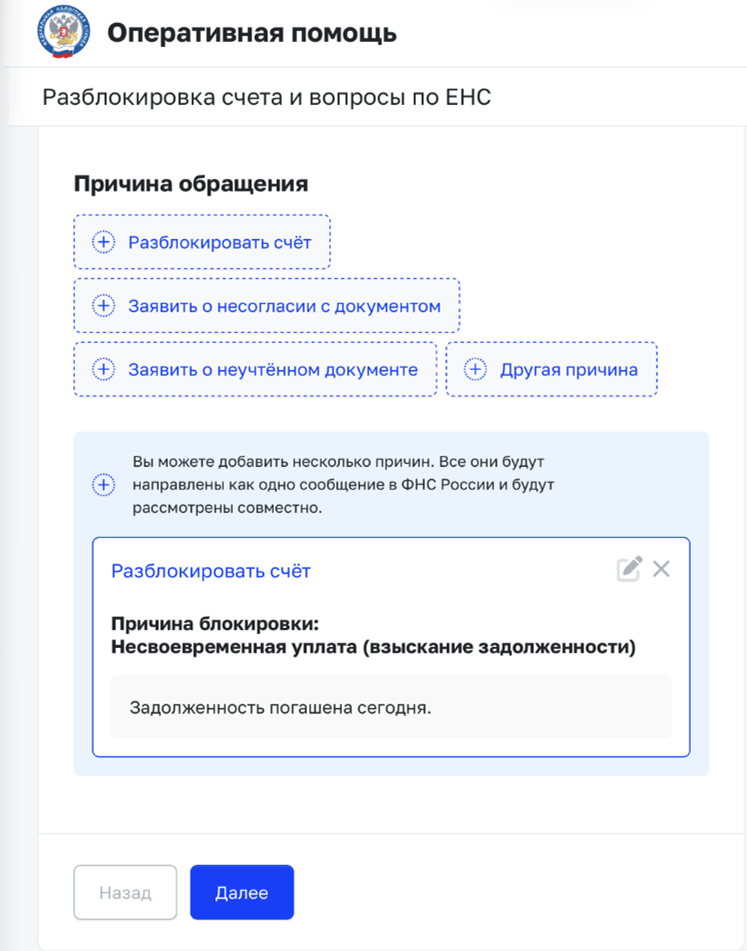Click the Оперативная помощь title
Screen dimensions: 747x951
pyautogui.click(x=252, y=33)
